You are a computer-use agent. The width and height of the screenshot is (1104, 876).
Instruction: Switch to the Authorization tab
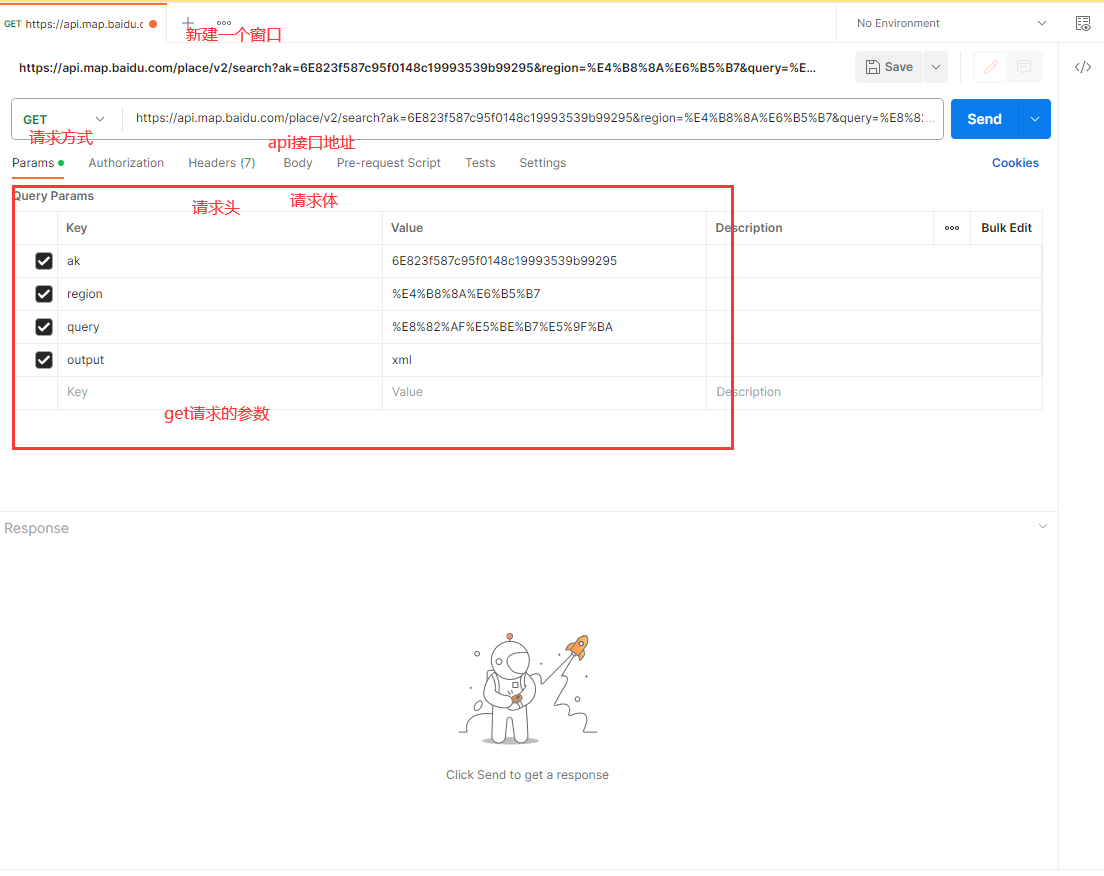pyautogui.click(x=126, y=163)
